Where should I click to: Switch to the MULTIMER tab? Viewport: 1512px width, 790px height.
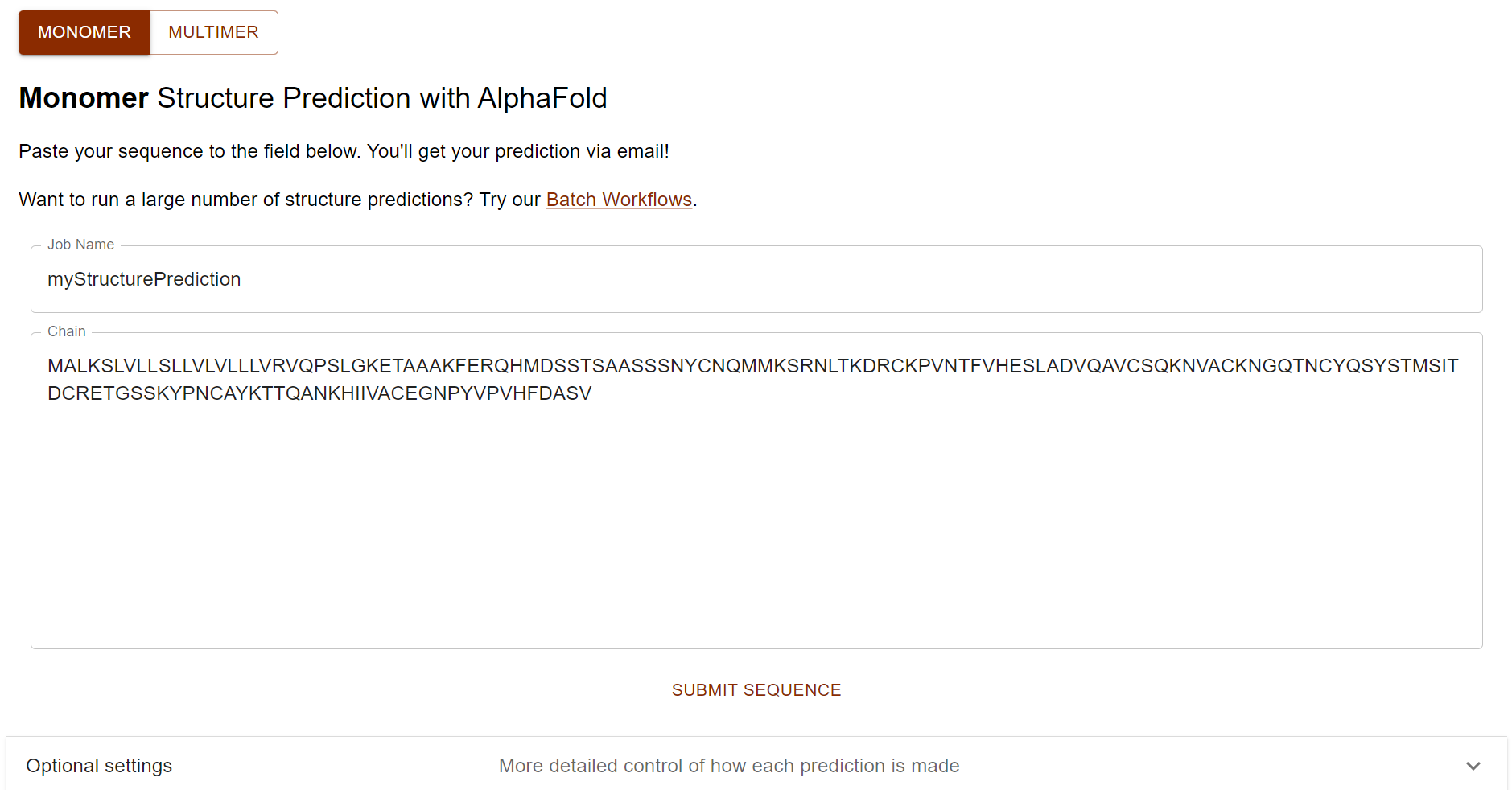pos(213,32)
